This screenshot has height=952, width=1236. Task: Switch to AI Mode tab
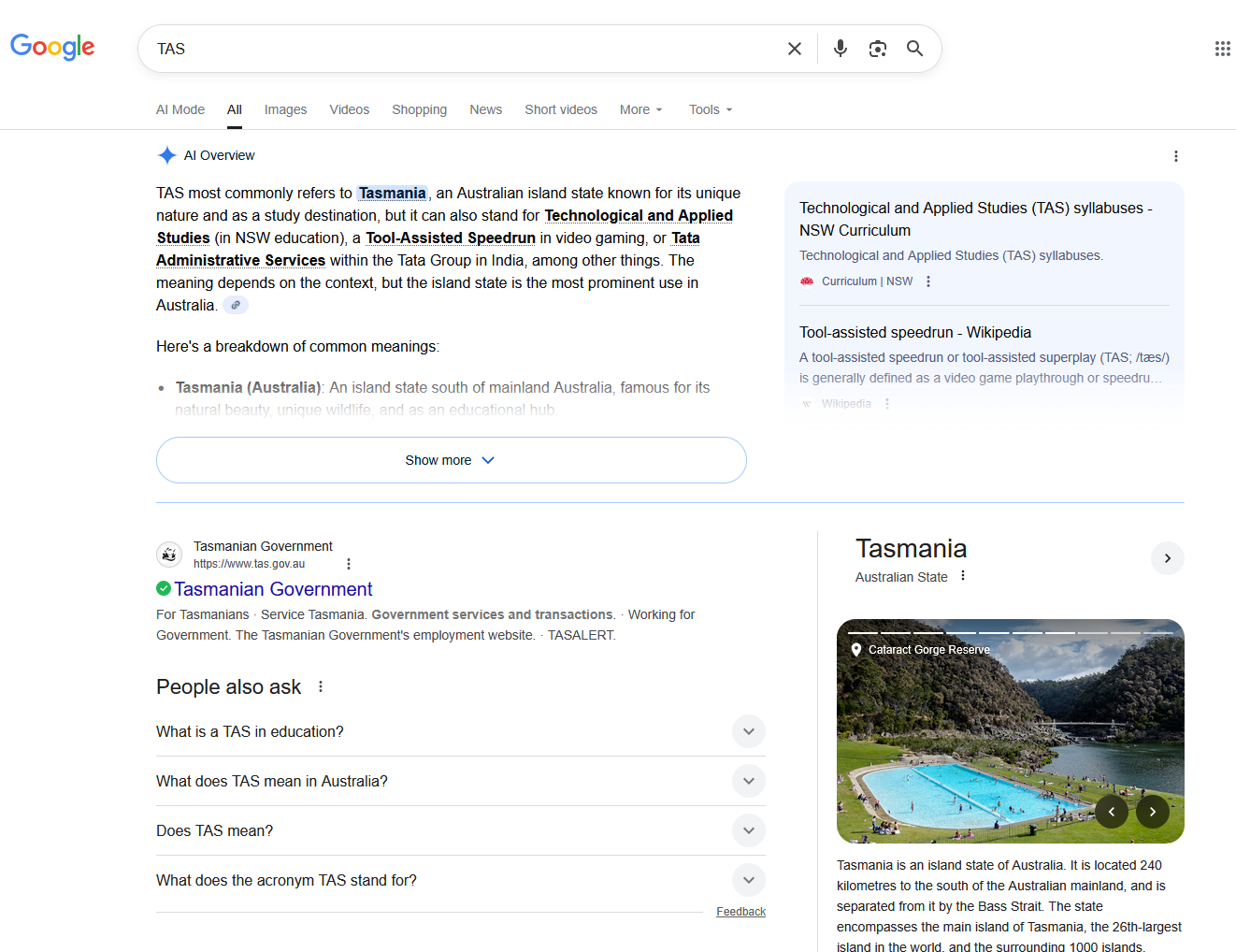180,109
